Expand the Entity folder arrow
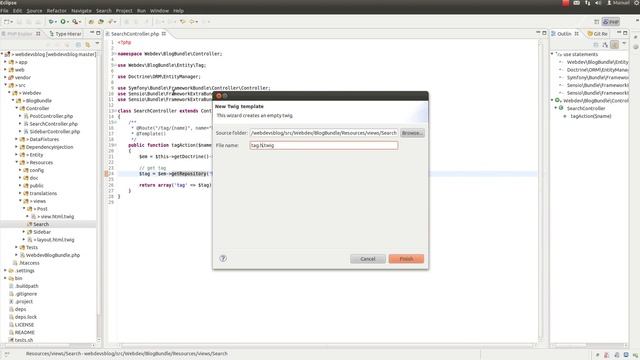Viewport: 640px width, 360px height. [17, 155]
